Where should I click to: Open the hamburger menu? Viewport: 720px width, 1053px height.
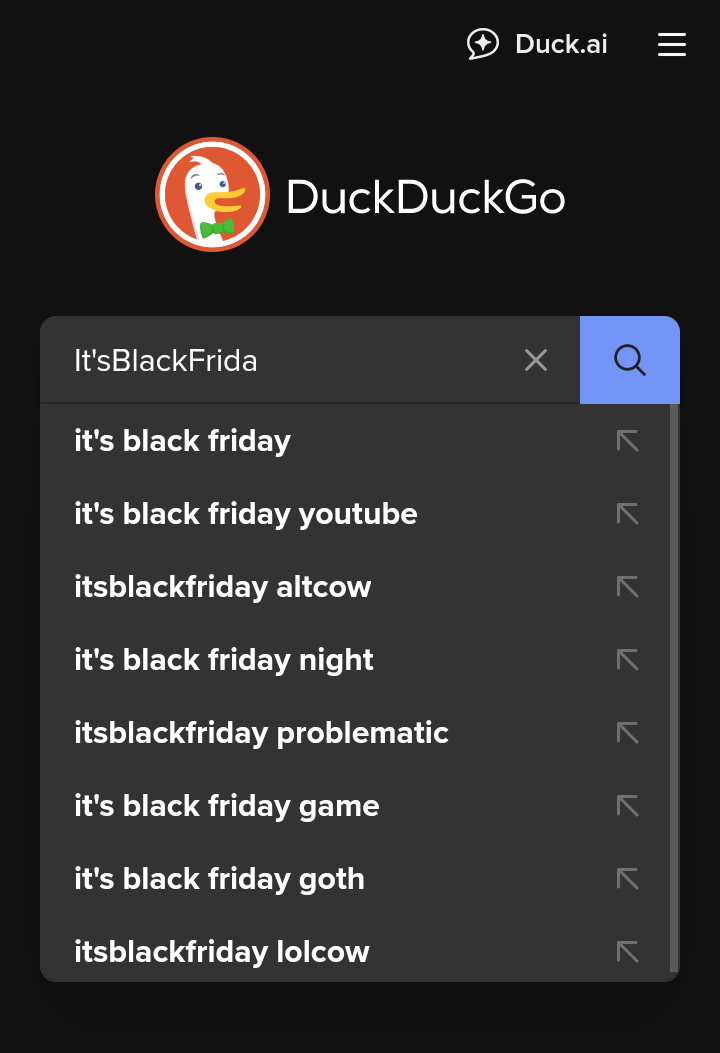tap(672, 45)
